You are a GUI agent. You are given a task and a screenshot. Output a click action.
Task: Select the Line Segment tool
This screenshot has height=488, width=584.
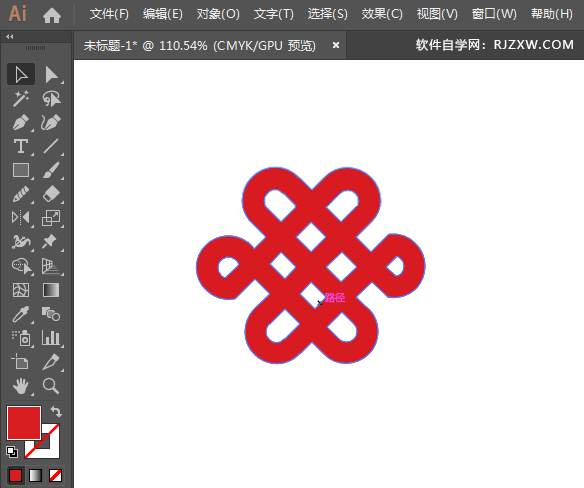coord(51,146)
